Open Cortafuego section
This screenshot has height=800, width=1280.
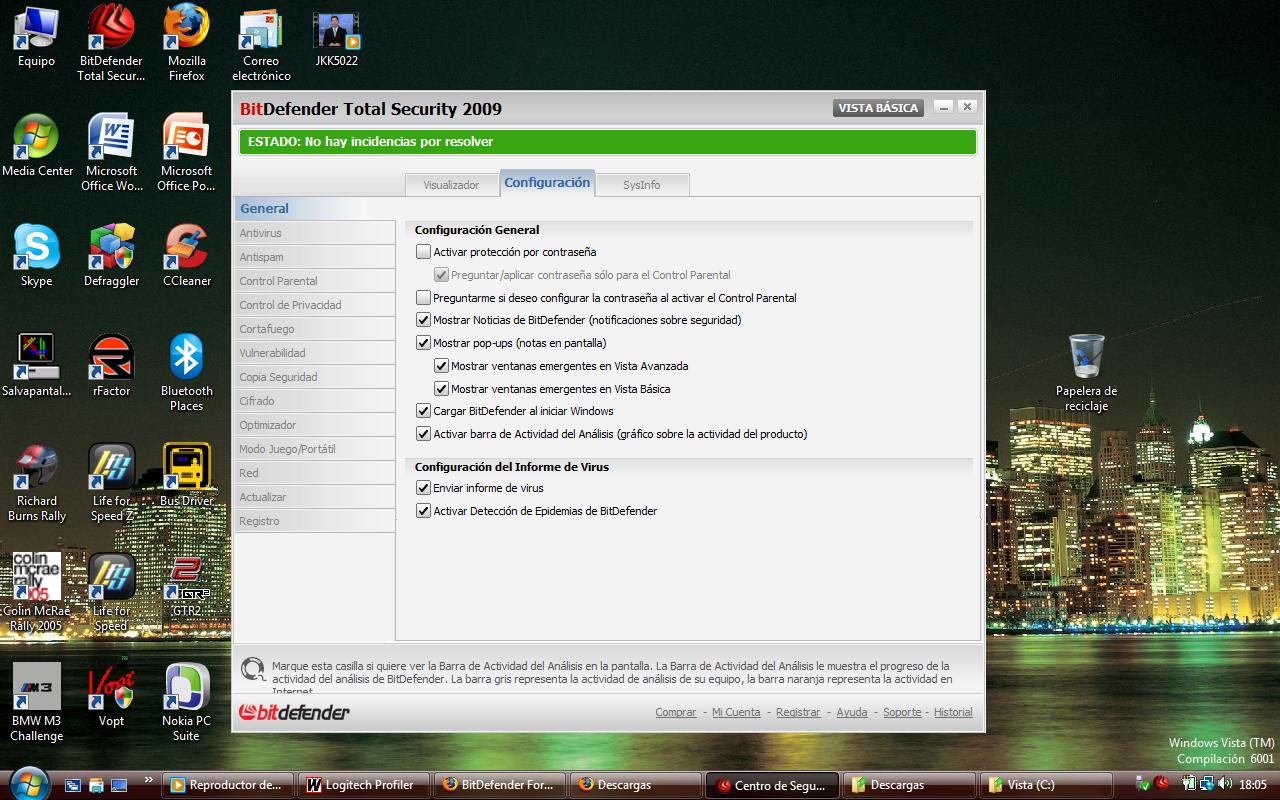coord(315,329)
